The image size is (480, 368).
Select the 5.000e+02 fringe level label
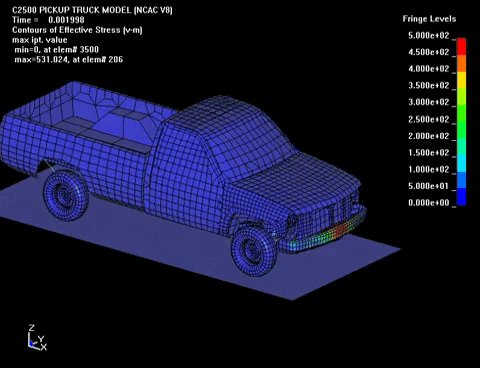429,36
